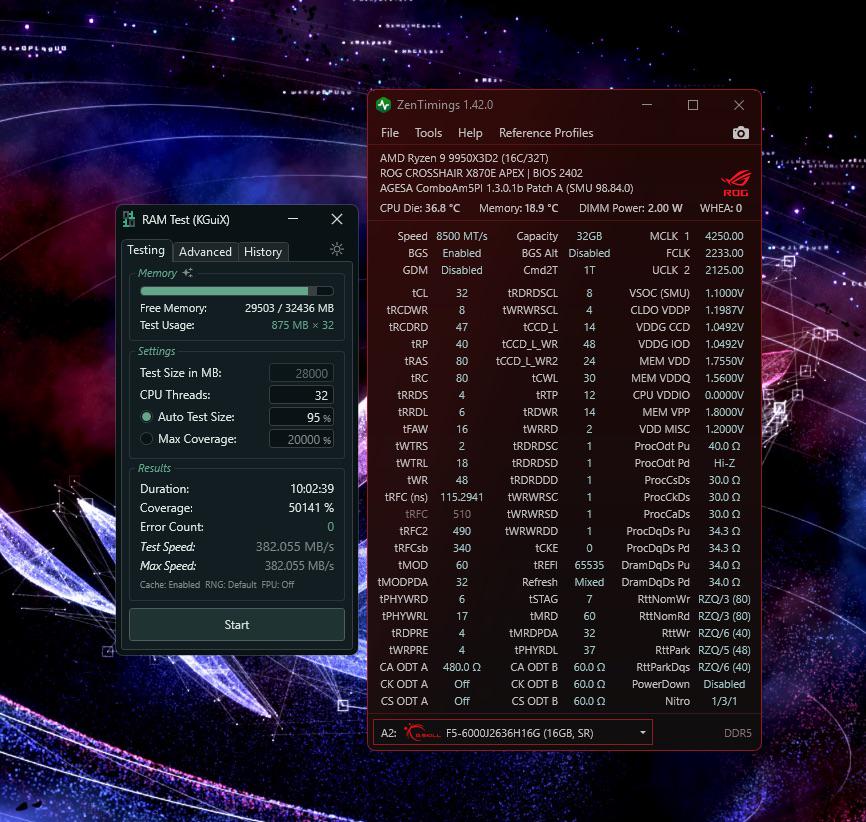
Task: Open the Tools menu in ZenTimings
Action: [x=428, y=133]
